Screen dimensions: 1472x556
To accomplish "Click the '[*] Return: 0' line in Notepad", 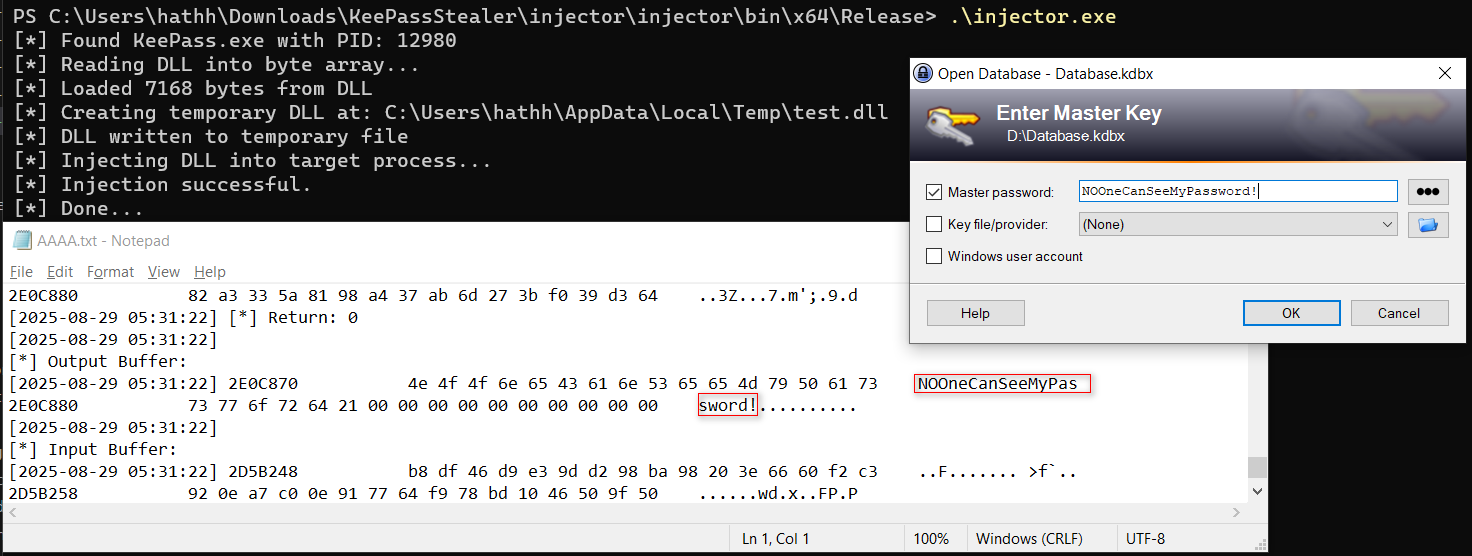I will coord(293,318).
